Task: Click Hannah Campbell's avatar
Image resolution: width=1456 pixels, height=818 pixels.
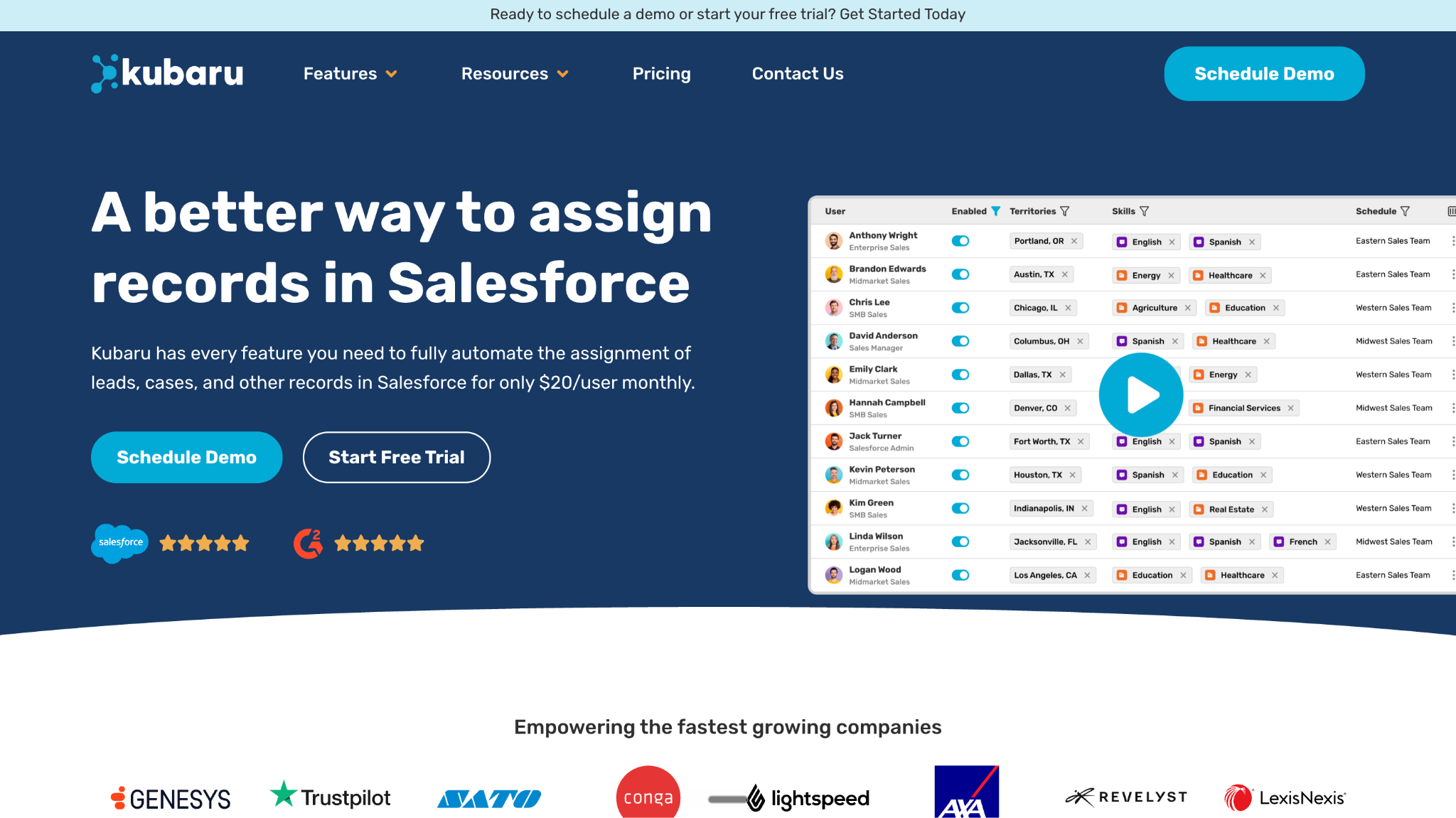Action: 833,408
